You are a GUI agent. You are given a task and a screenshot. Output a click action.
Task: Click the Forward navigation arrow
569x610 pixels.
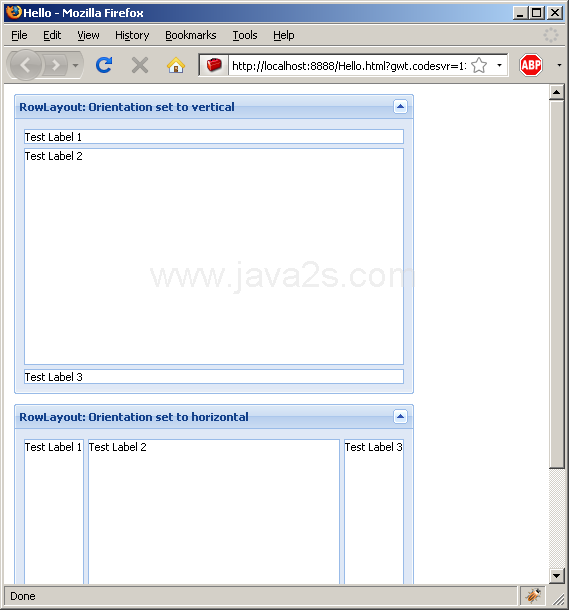coord(55,65)
